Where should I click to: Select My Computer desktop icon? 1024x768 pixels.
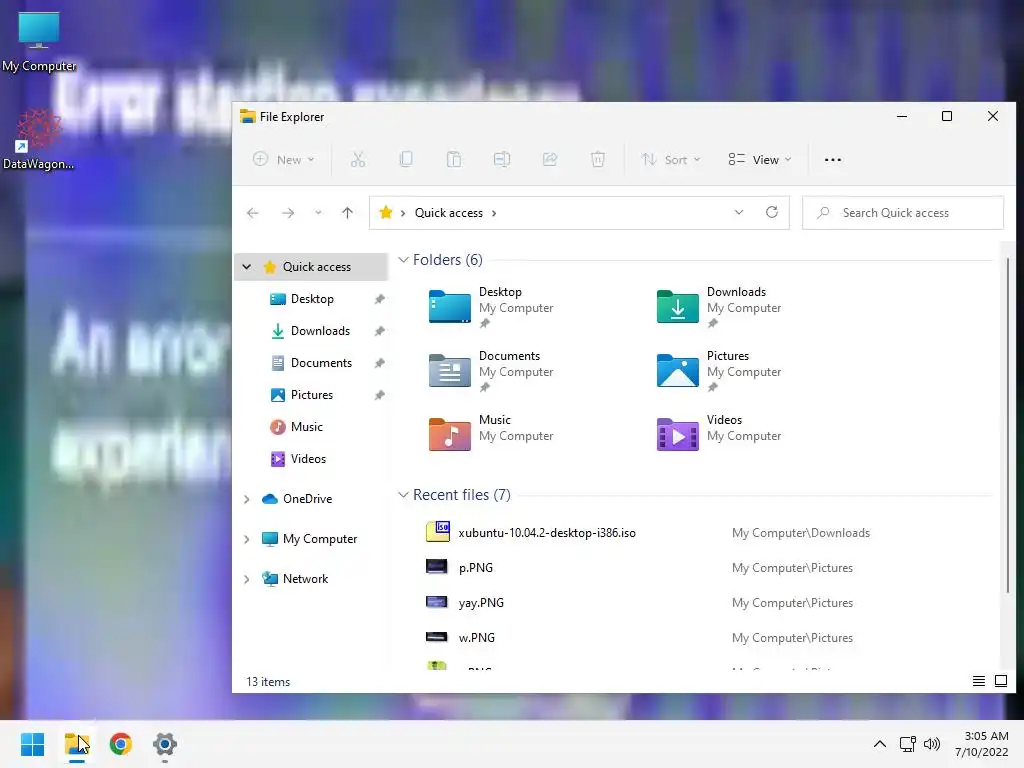point(39,42)
